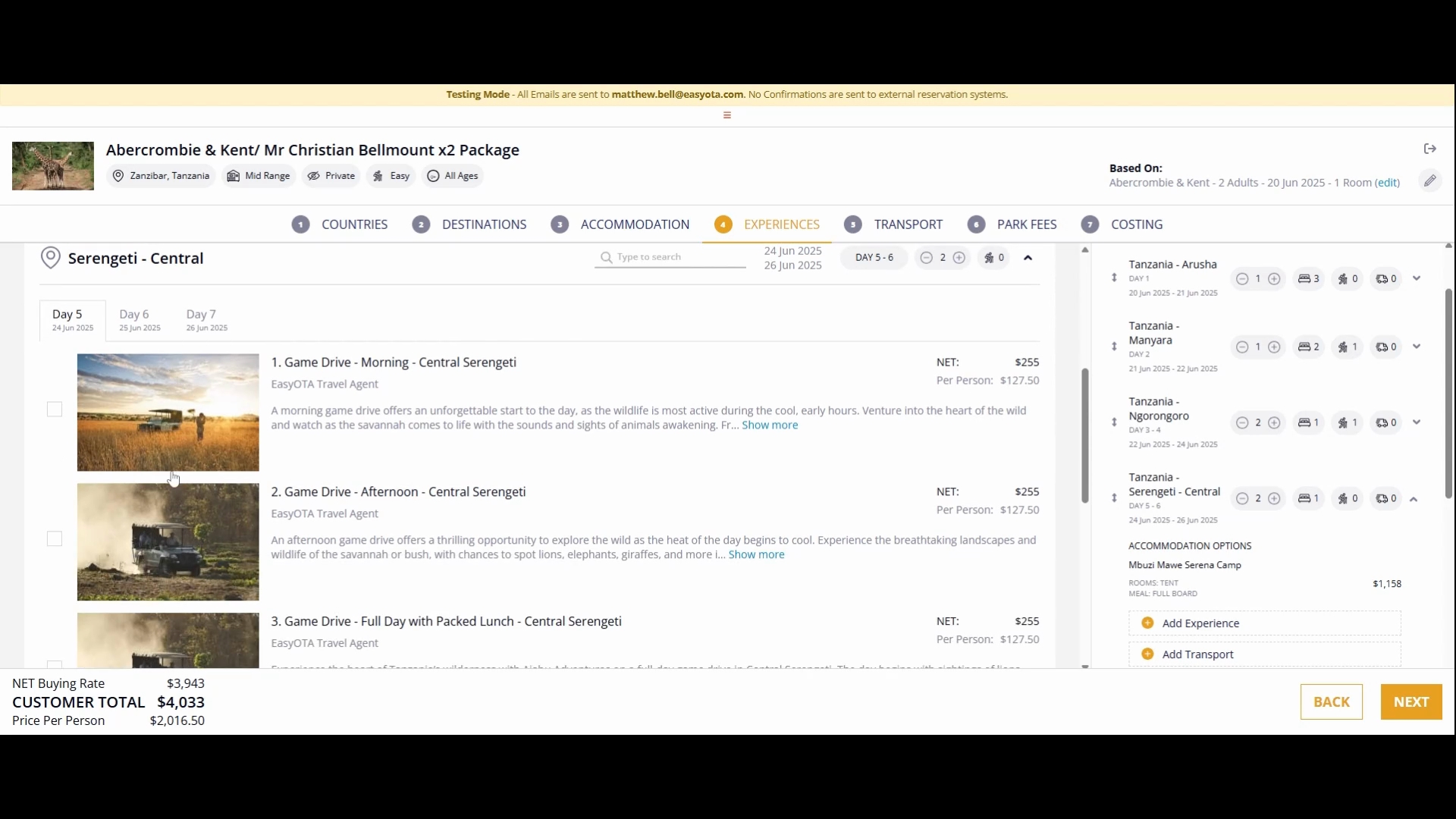Click the reorder handle beside Tanzania - Ngorongoro
The width and height of the screenshot is (1456, 819).
tap(1114, 422)
